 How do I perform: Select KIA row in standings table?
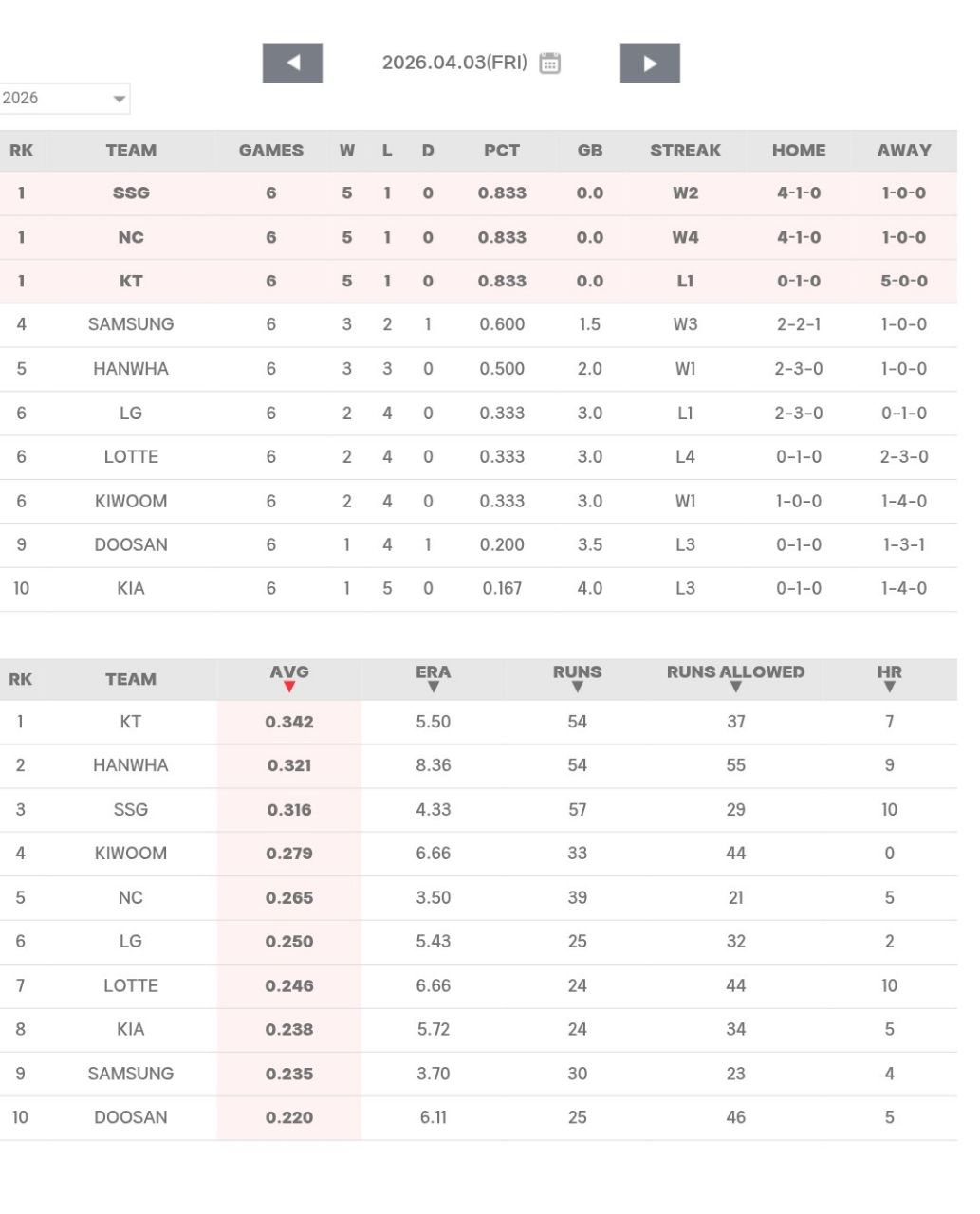(x=131, y=589)
